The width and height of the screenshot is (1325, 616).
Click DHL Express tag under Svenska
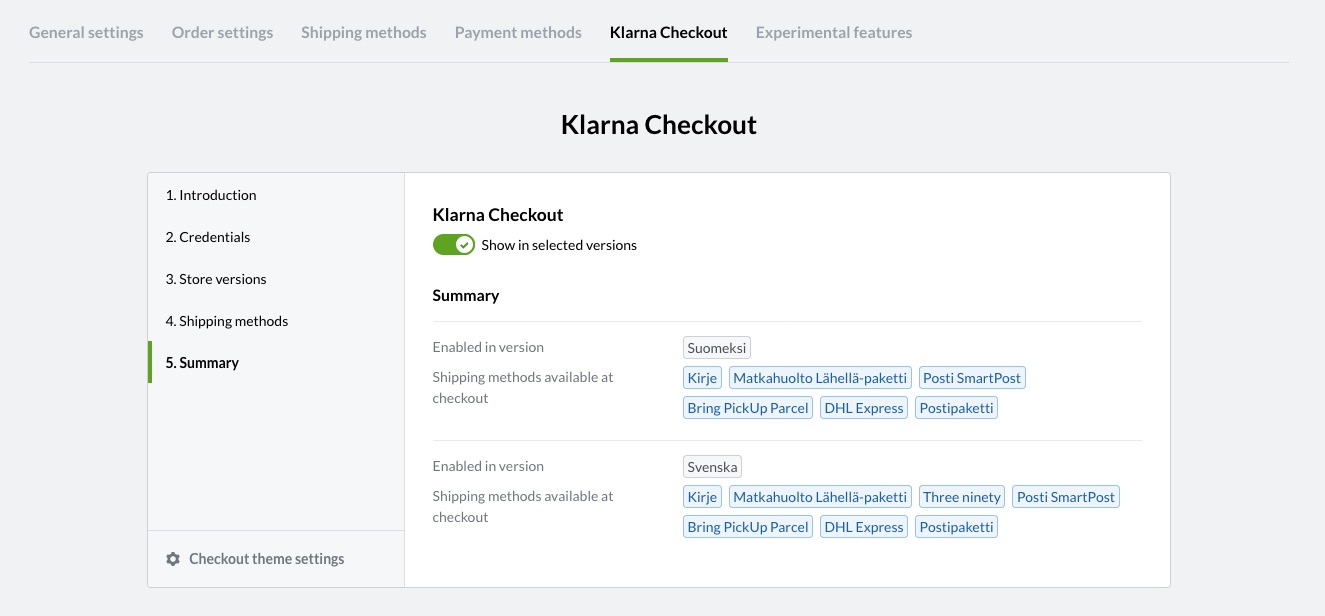(x=865, y=527)
